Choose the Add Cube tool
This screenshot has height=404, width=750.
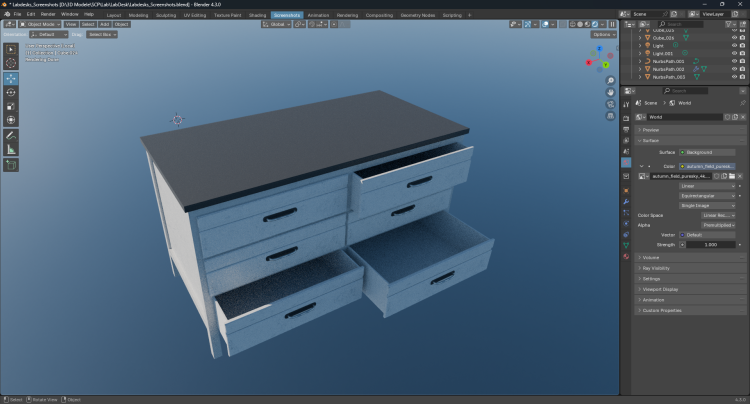coord(12,164)
